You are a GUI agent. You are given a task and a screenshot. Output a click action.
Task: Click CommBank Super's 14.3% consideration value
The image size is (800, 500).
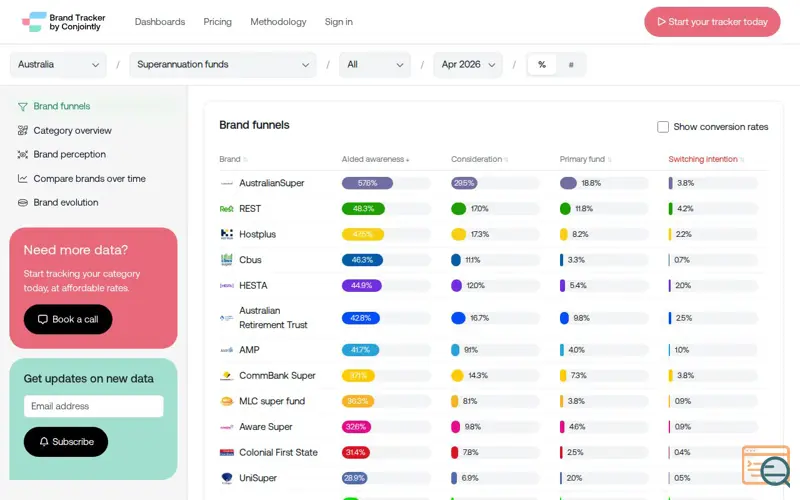pos(478,376)
